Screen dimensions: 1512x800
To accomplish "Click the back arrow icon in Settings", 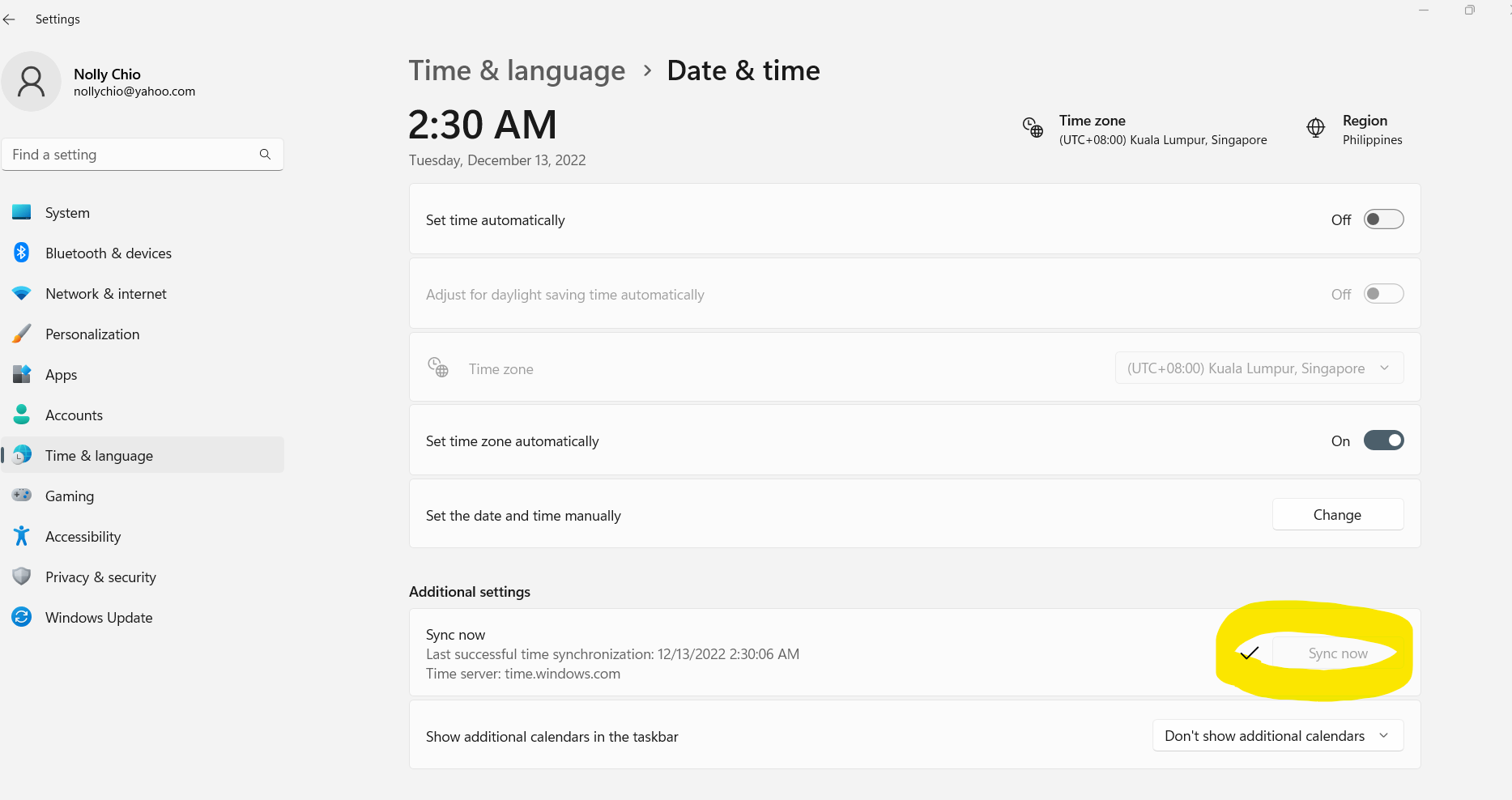I will point(10,19).
